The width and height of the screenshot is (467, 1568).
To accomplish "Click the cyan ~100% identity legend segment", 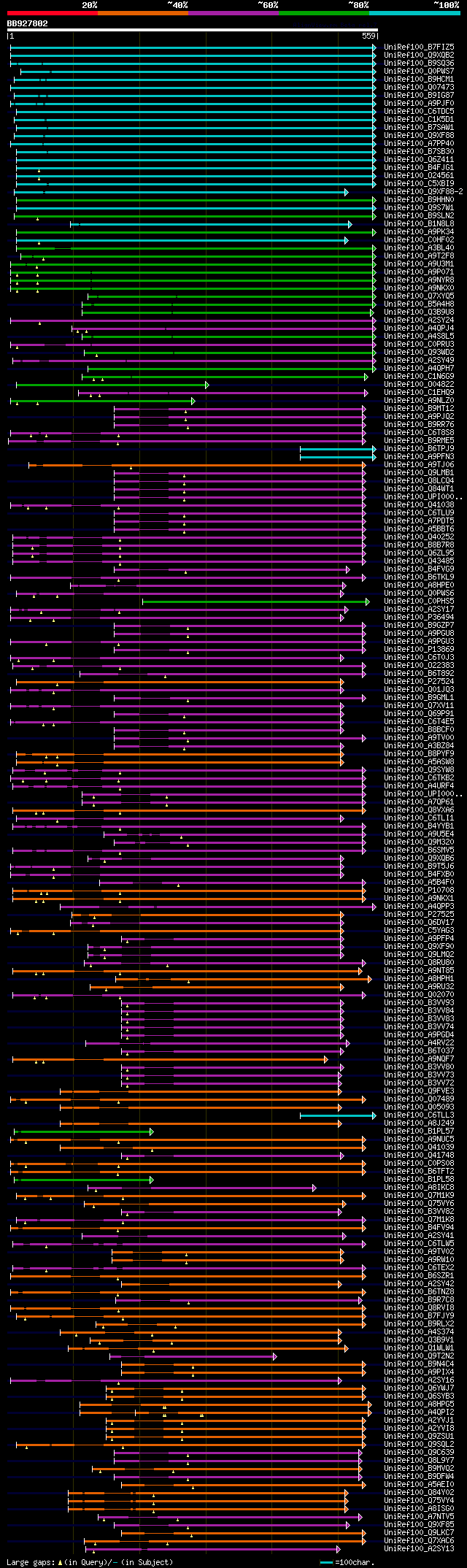I will [414, 13].
